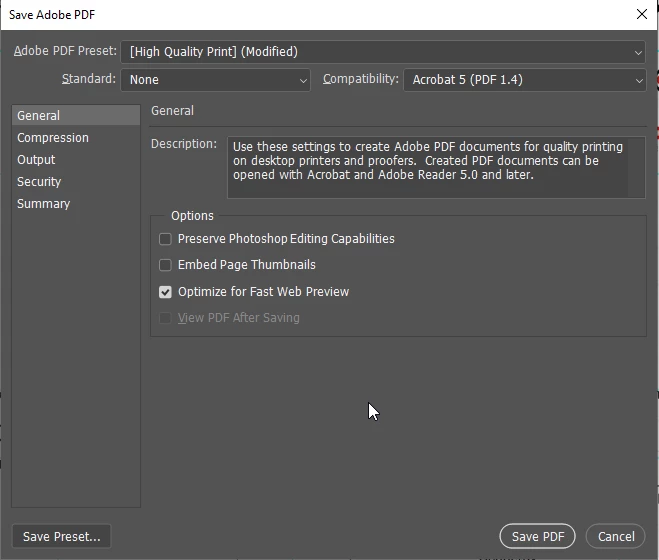Close the dialog with the X icon

tap(642, 14)
